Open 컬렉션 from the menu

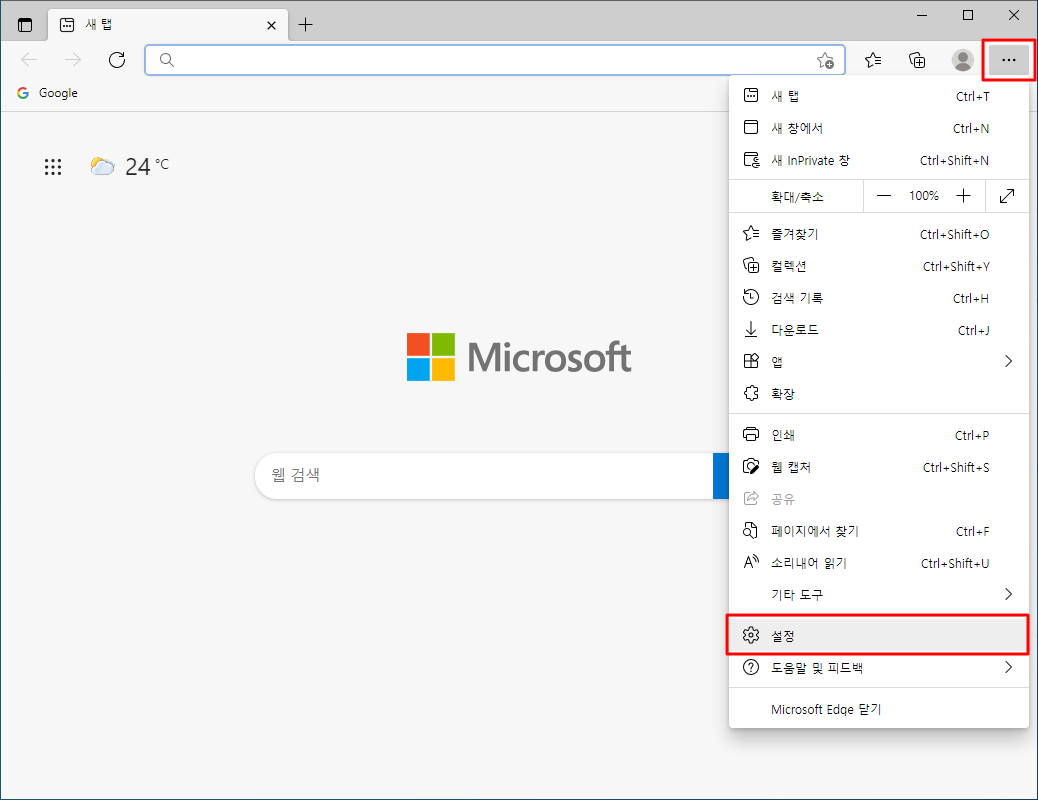[x=878, y=266]
